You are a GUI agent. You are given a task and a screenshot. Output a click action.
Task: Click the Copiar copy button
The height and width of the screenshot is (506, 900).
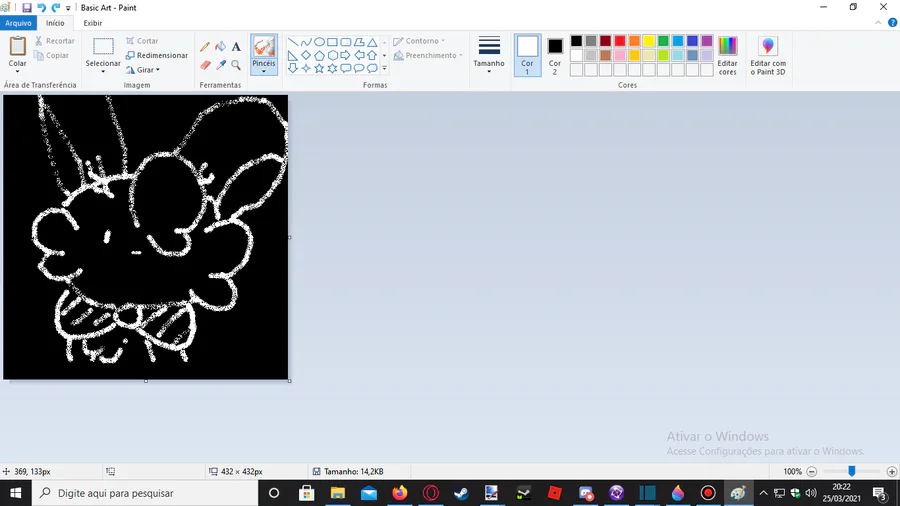click(x=52, y=56)
